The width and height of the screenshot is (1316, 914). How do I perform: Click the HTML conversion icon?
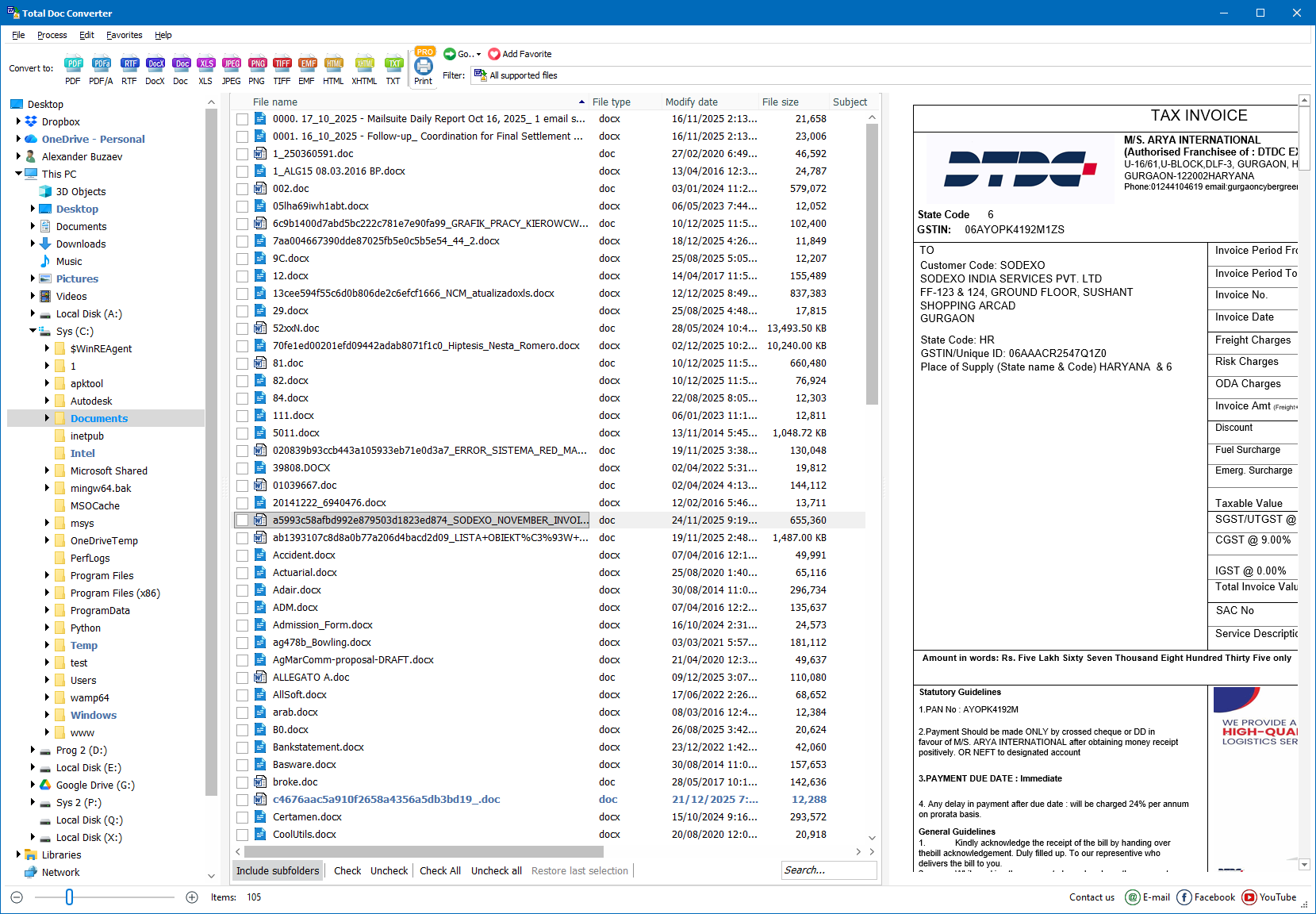[x=333, y=68]
